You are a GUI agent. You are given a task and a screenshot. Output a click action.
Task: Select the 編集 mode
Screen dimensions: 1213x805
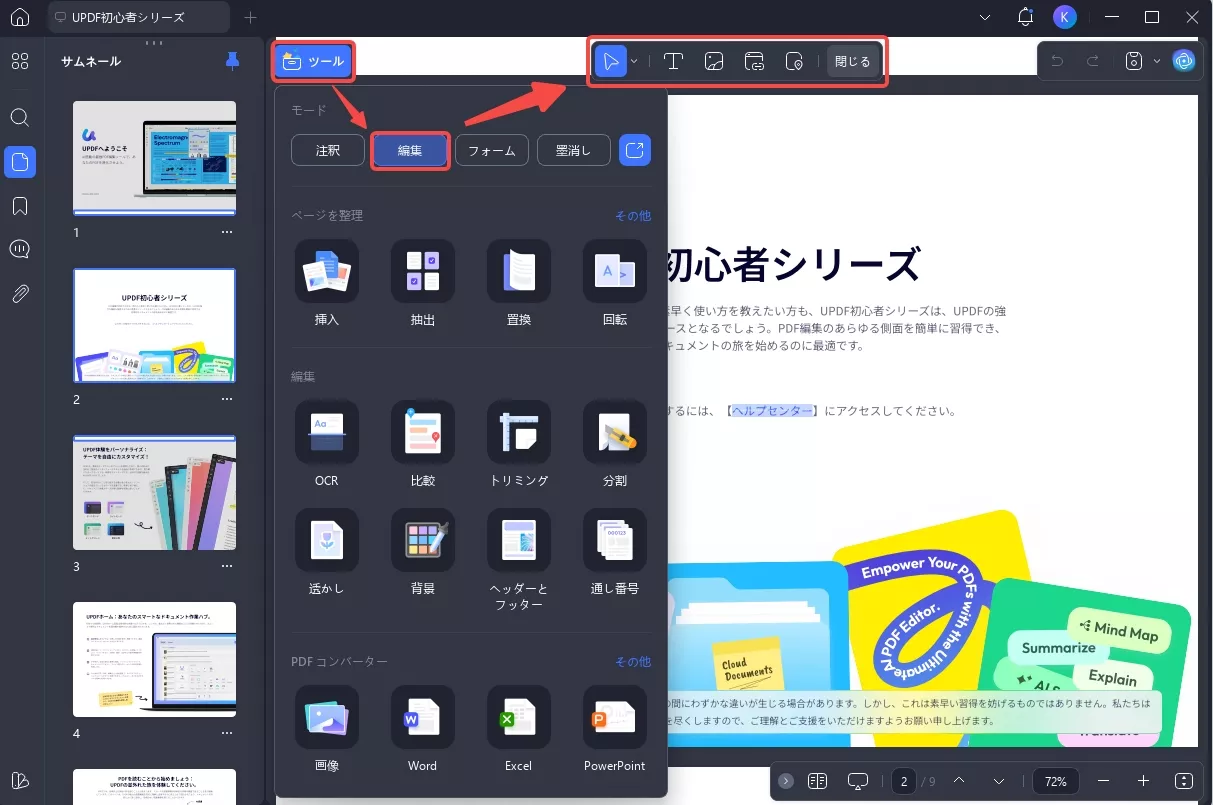pos(409,151)
